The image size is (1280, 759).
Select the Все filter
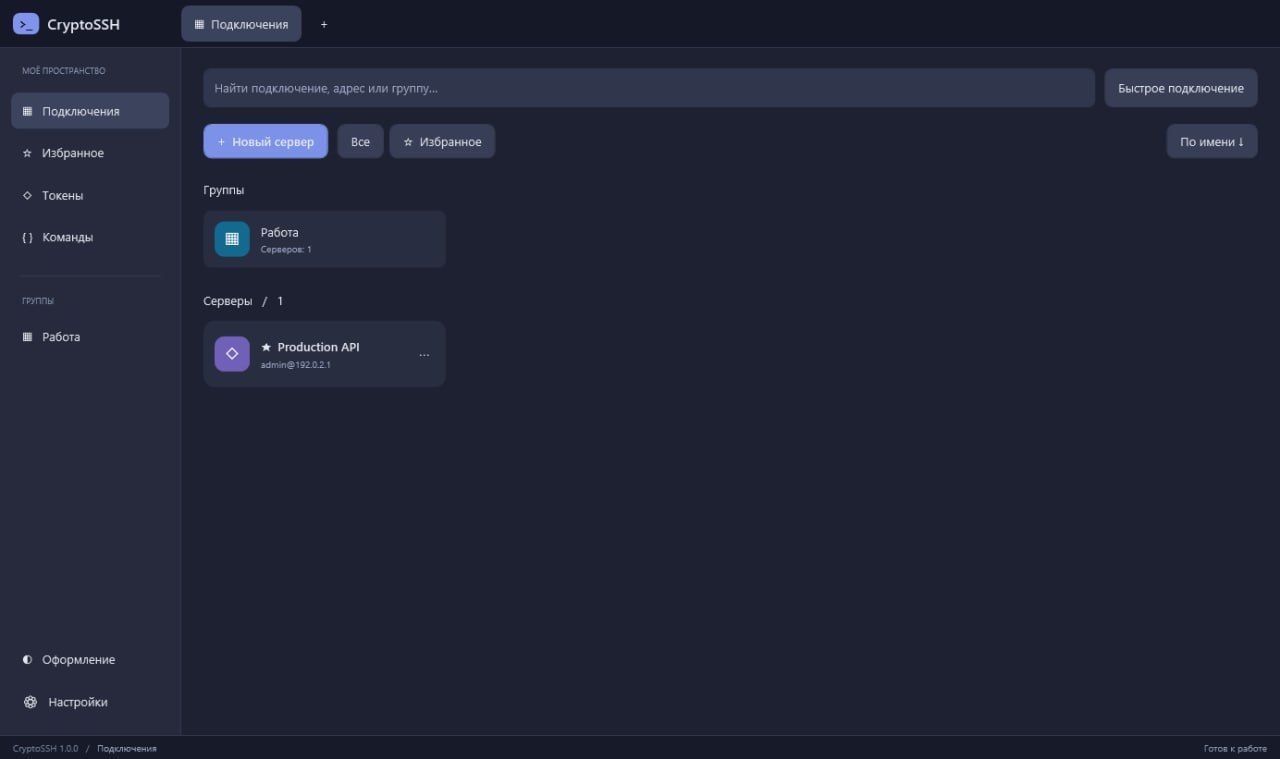pyautogui.click(x=360, y=142)
